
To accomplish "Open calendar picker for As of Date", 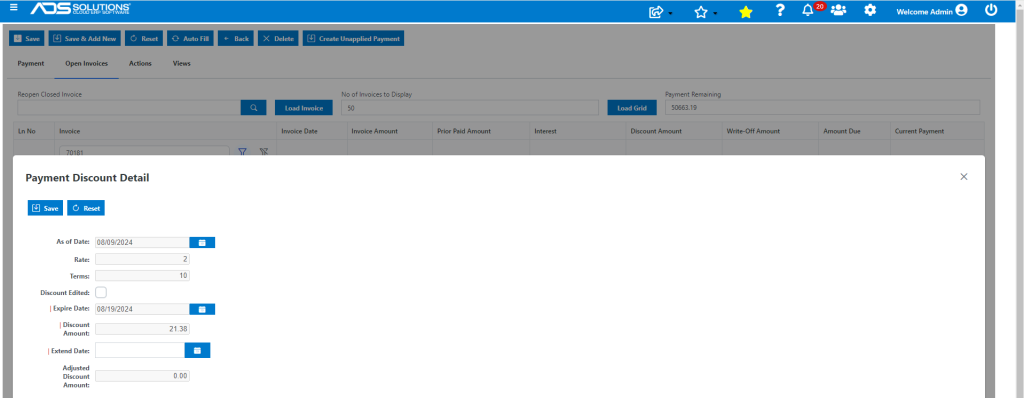I will [202, 242].
